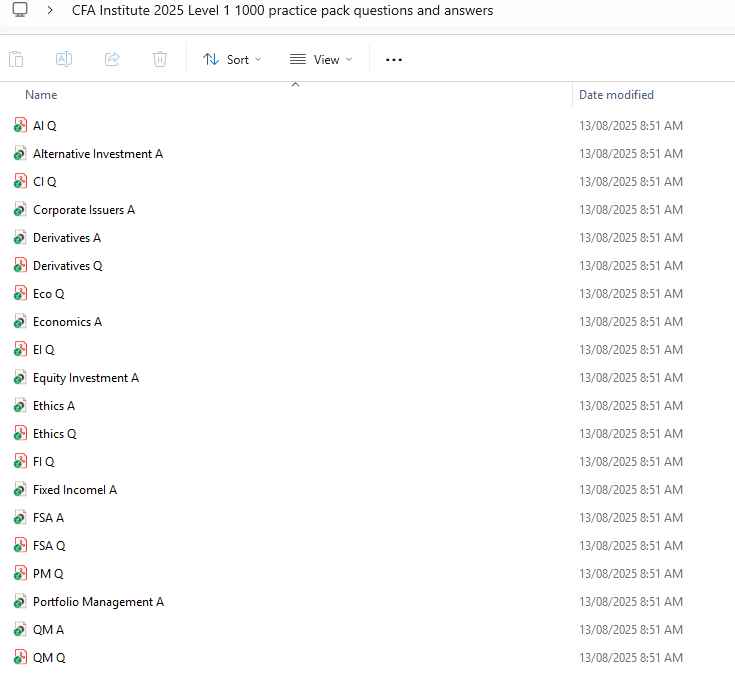This screenshot has width=735, height=689.
Task: Click the This PC monitor icon in breadcrumb
Action: click(19, 11)
